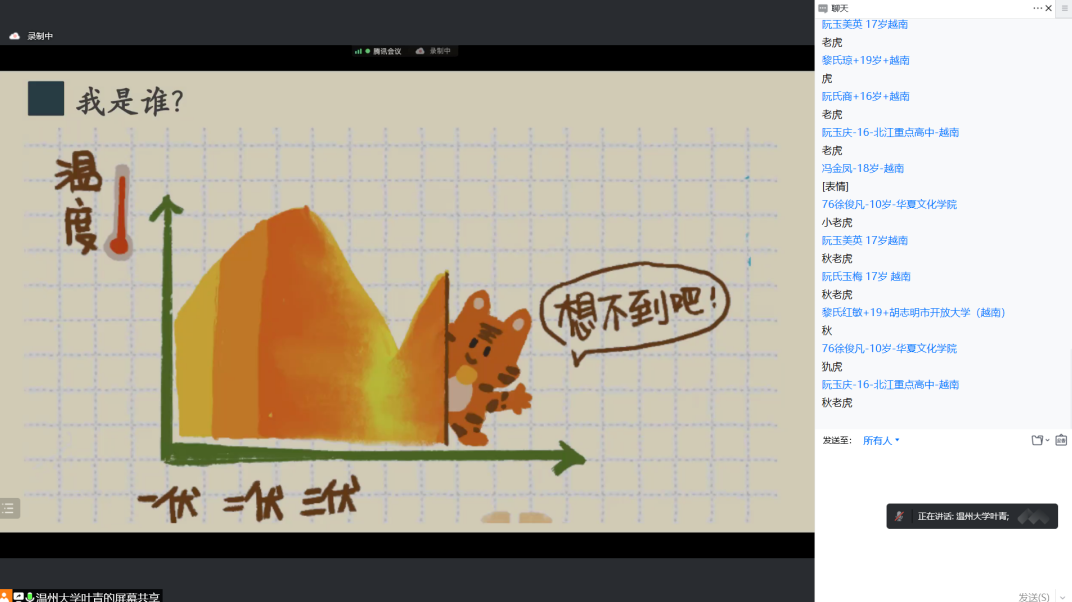Screen dimensions: 1072x602
Task: Open the '所有人' recipient dropdown
Action: pos(881,440)
